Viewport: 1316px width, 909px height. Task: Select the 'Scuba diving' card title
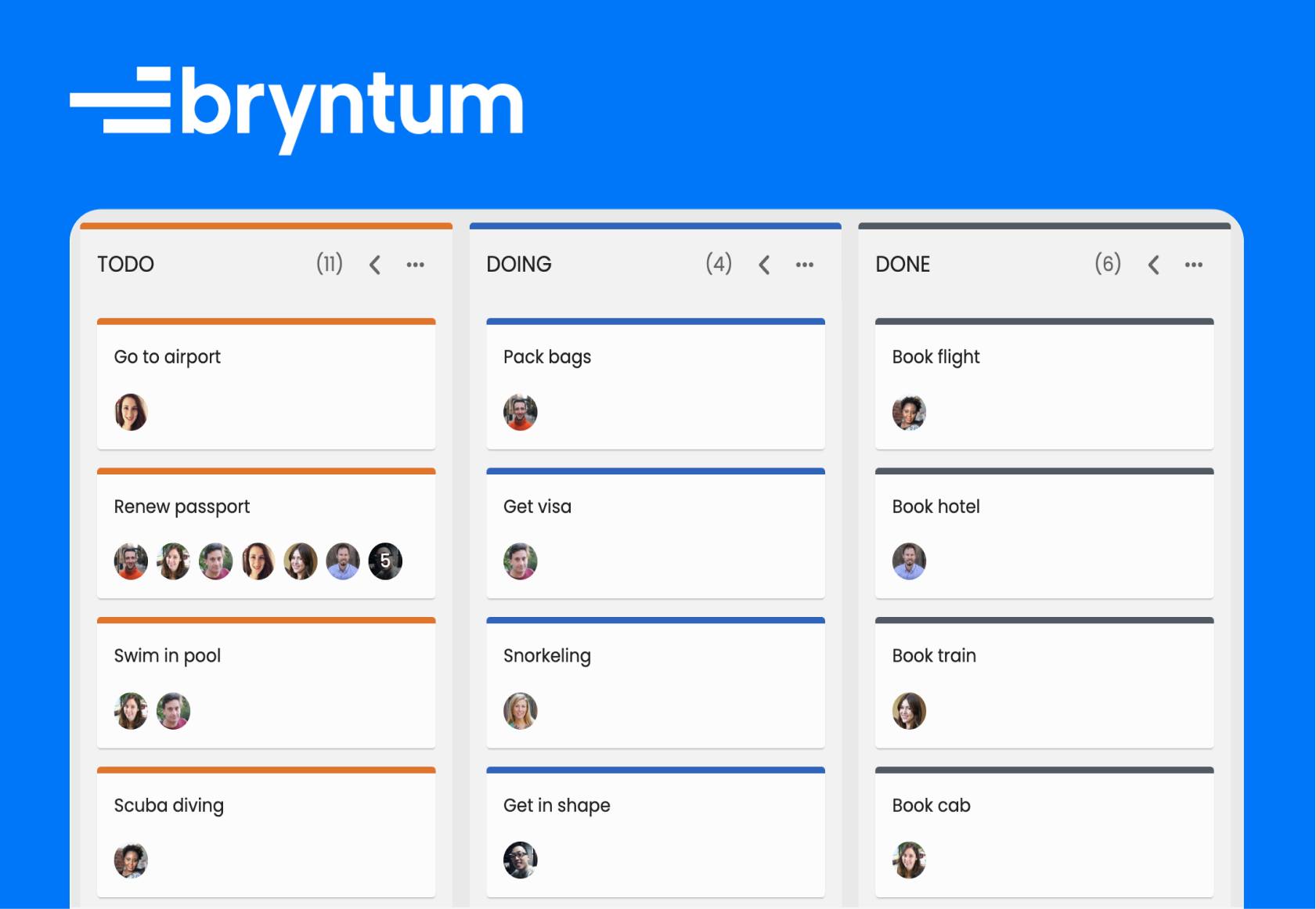pyautogui.click(x=169, y=806)
